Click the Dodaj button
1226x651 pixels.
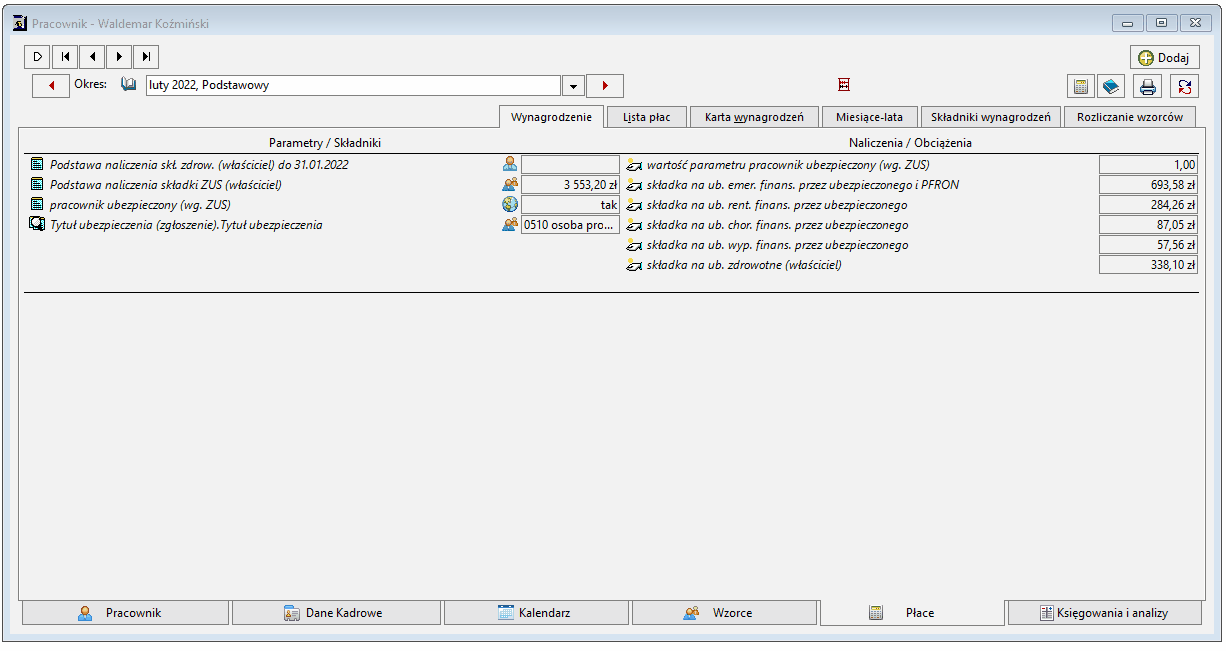point(1165,58)
